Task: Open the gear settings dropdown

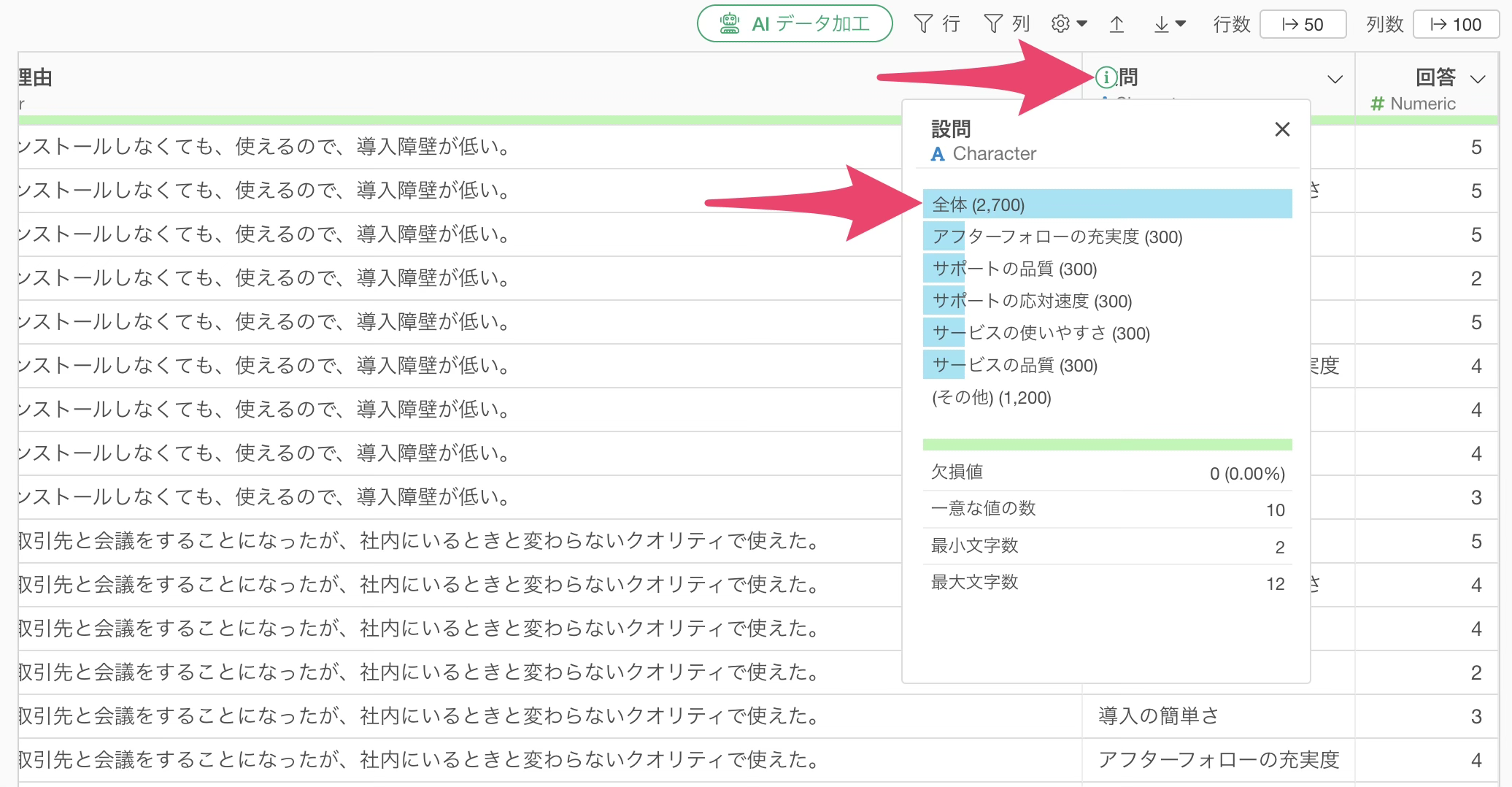Action: (x=1069, y=24)
